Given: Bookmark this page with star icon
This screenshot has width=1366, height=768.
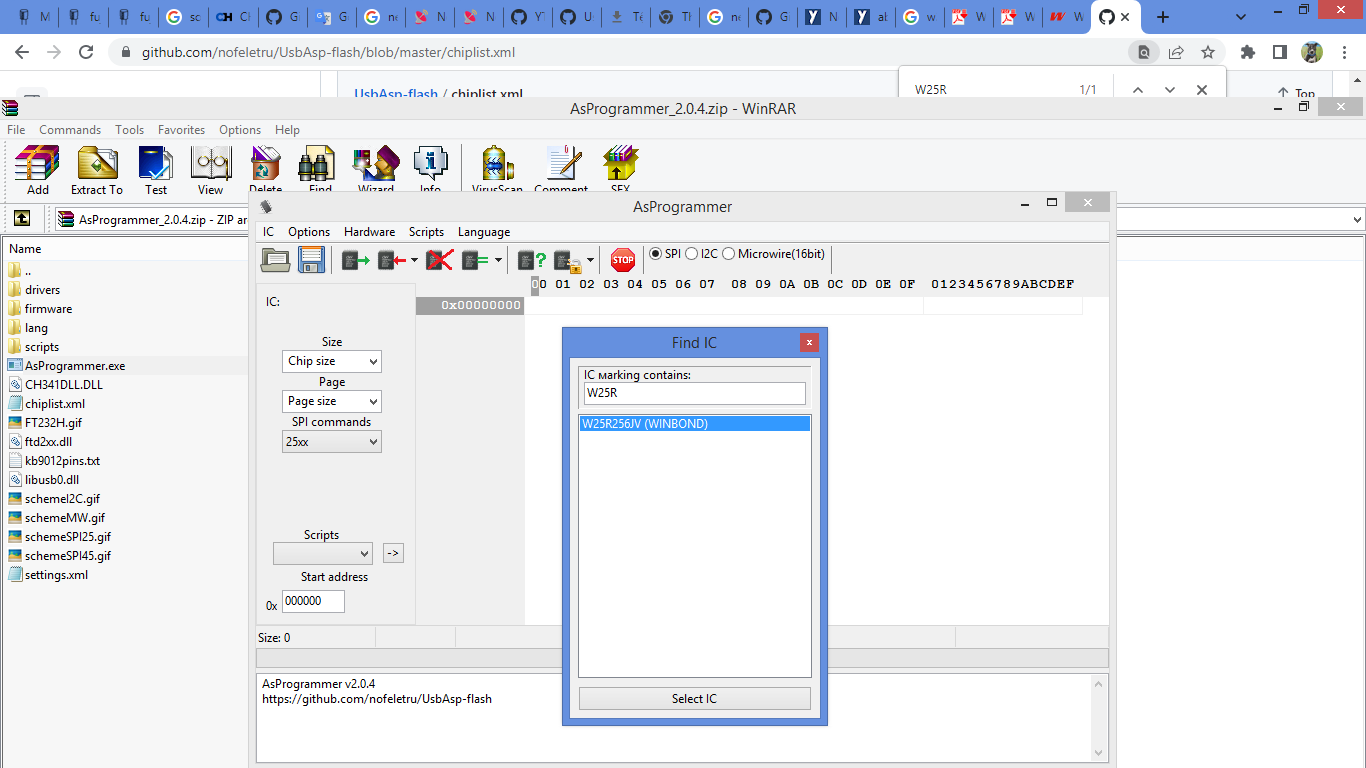Looking at the screenshot, I should point(1208,52).
